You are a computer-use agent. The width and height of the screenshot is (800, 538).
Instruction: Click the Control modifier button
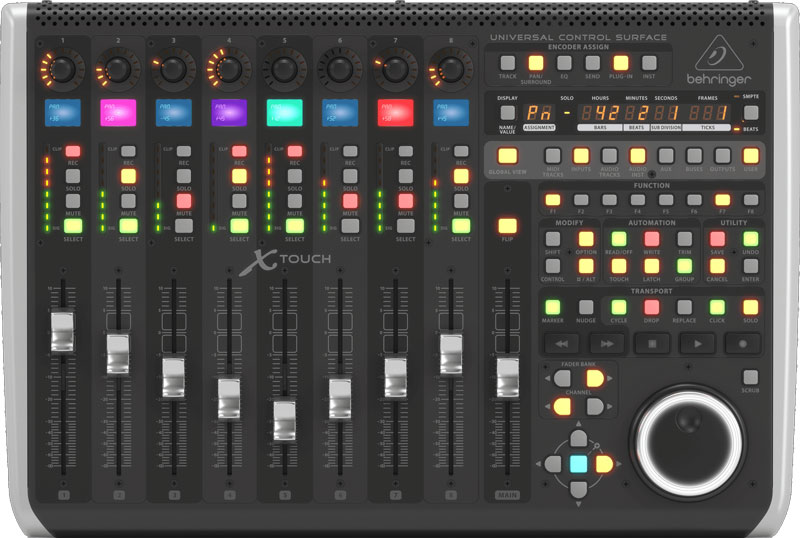(553, 266)
